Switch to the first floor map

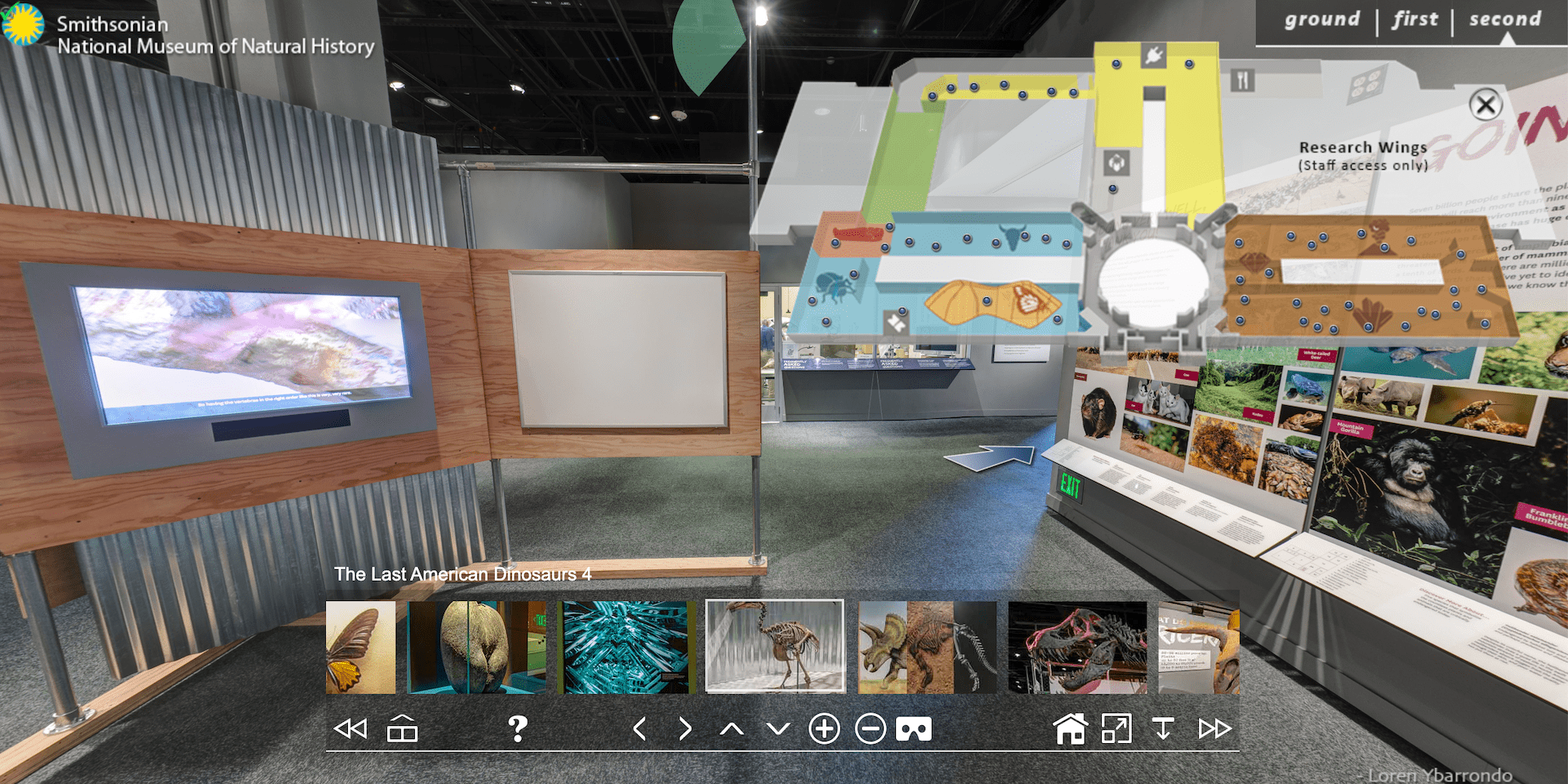pyautogui.click(x=1415, y=19)
